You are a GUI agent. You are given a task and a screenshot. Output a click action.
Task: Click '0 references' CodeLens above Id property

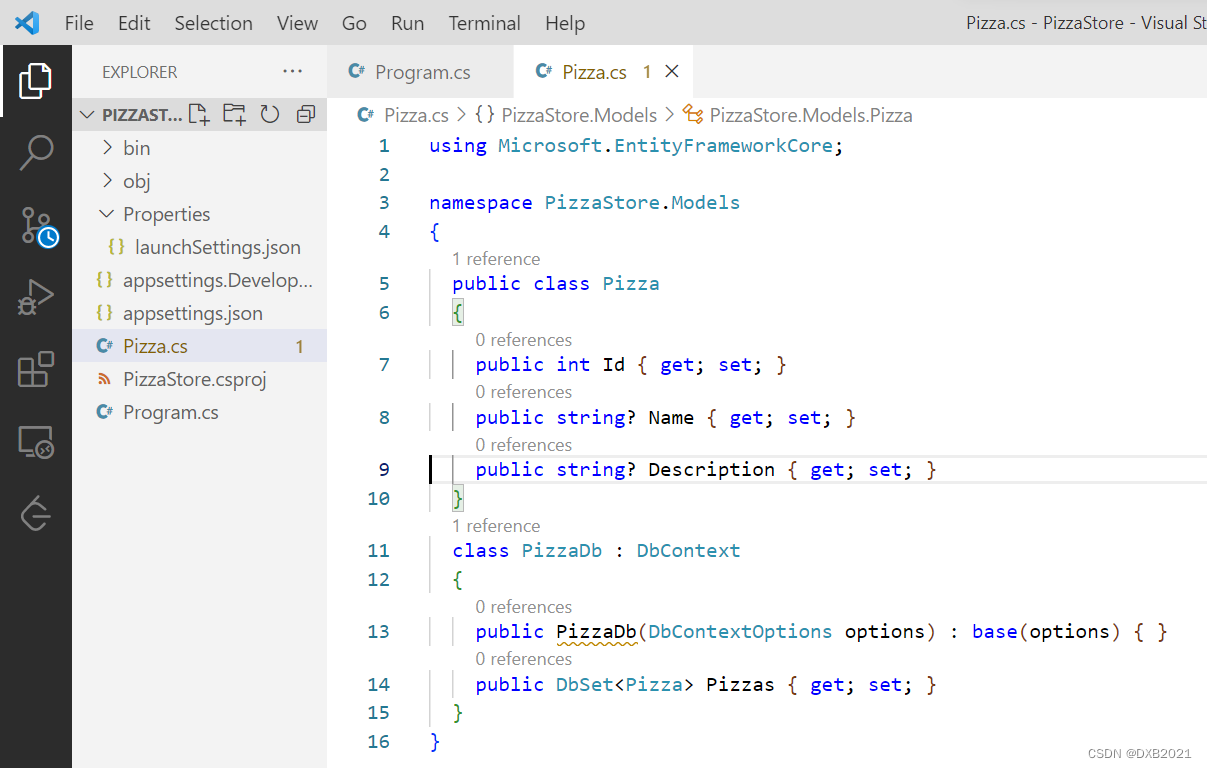524,340
